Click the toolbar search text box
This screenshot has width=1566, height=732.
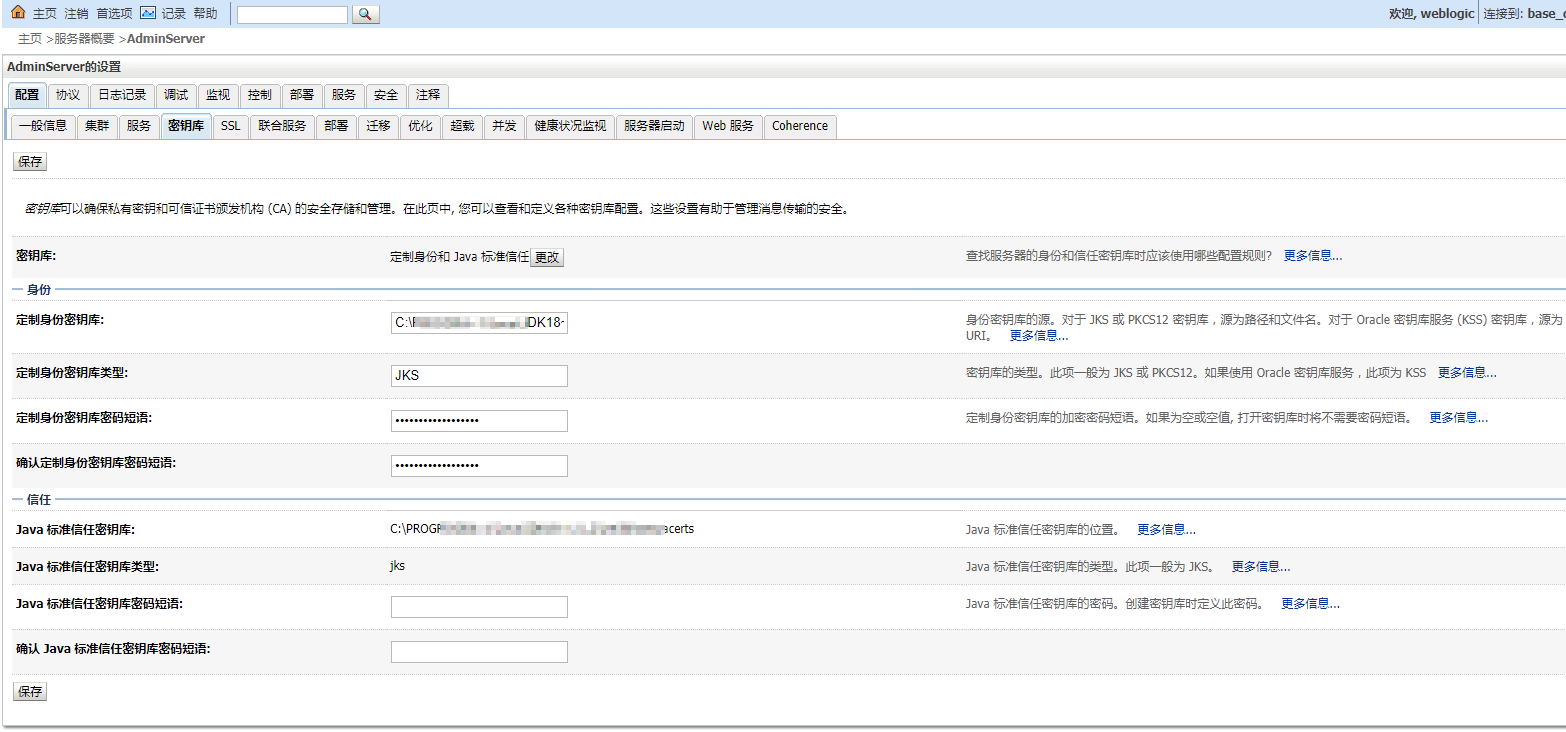coord(292,14)
